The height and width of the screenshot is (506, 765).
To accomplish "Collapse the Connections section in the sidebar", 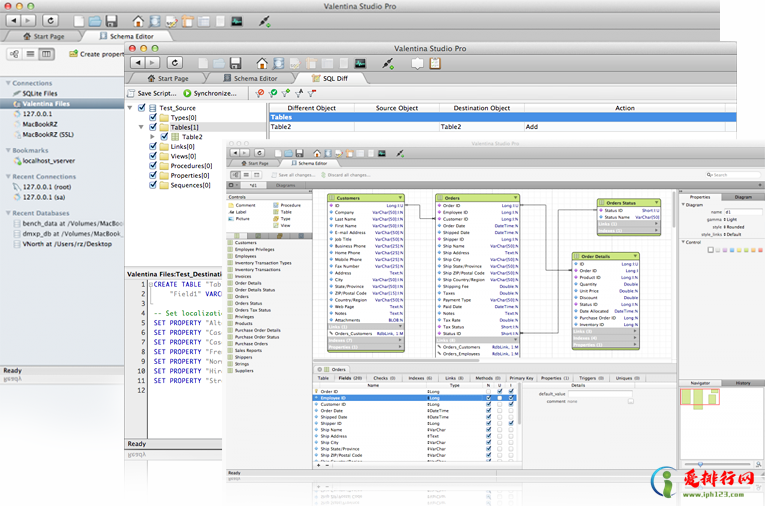I will (7, 83).
